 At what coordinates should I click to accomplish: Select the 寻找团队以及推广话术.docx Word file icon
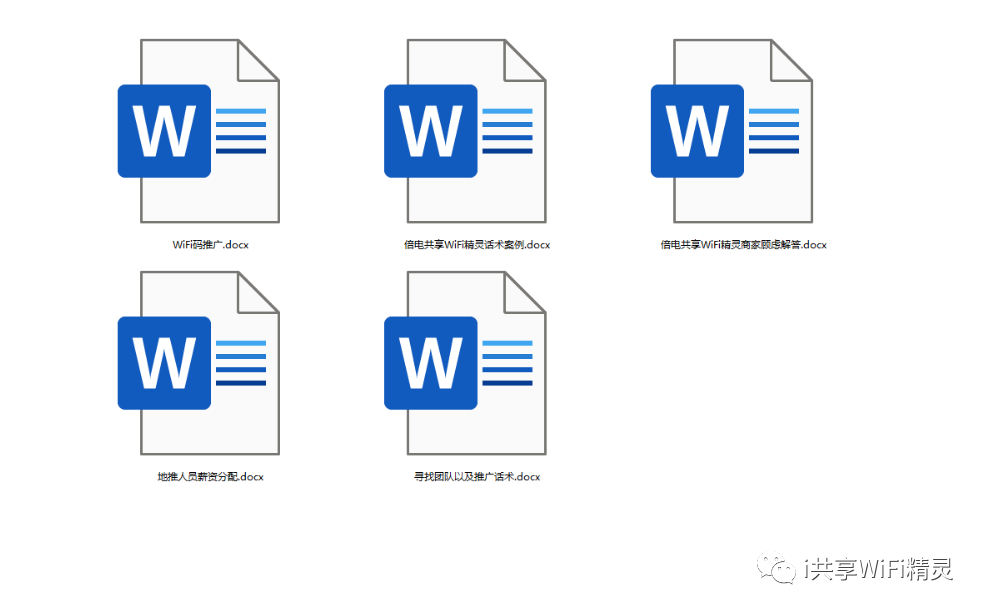tap(465, 363)
